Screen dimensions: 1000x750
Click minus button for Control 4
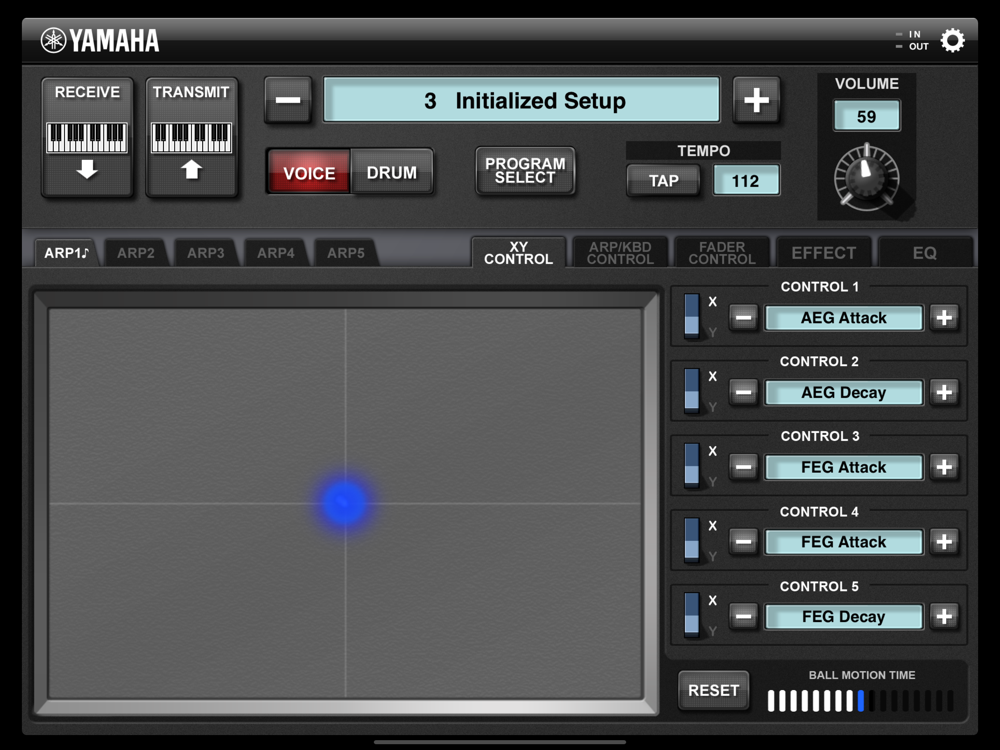(x=744, y=541)
